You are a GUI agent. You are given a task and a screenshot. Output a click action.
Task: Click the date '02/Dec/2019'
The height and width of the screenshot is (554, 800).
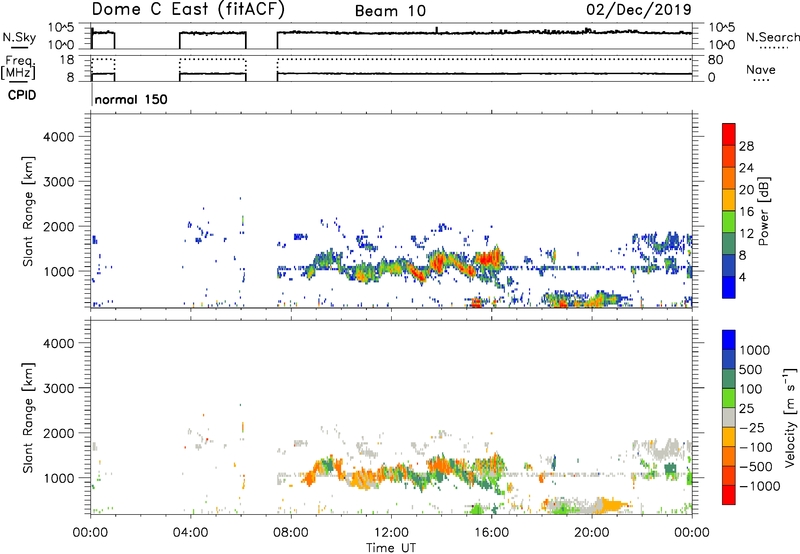click(x=639, y=9)
